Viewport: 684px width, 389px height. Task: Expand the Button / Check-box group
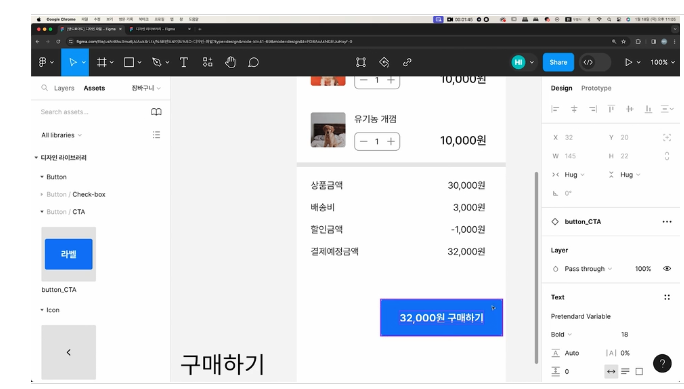tap(42, 194)
